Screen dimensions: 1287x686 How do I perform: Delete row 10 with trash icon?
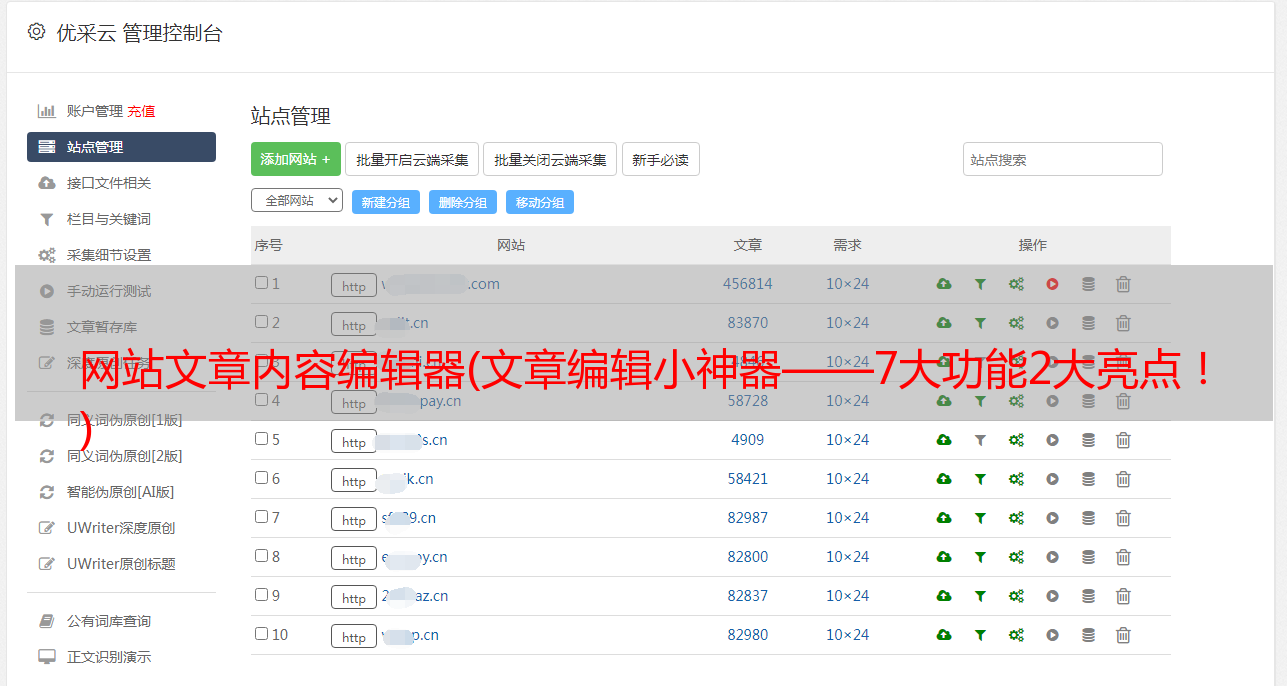(1123, 635)
